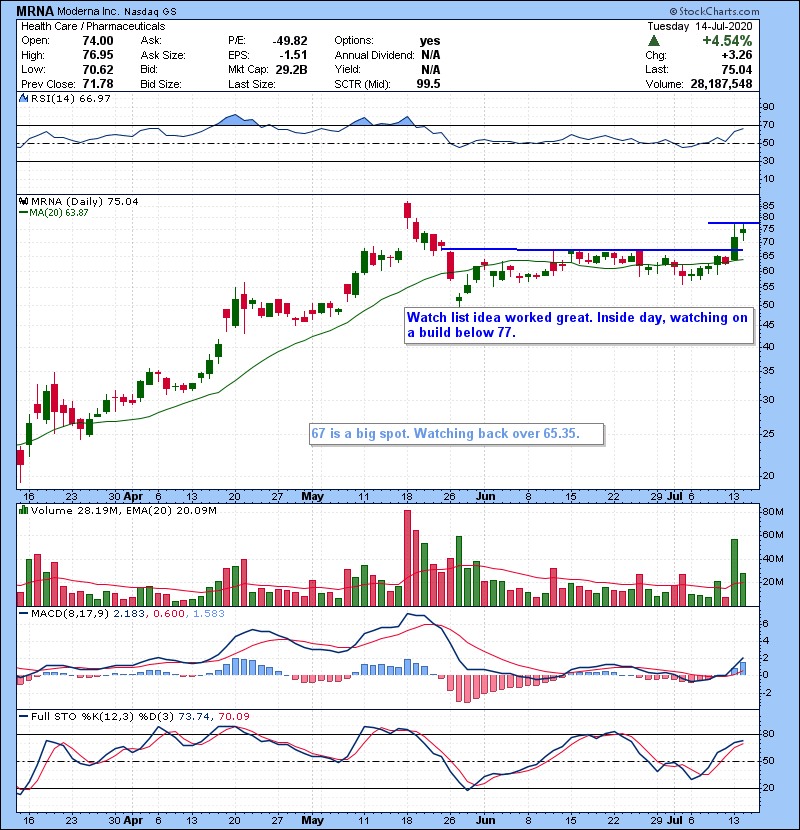Click the +4.54% percent change
The height and width of the screenshot is (830, 800).
(727, 41)
